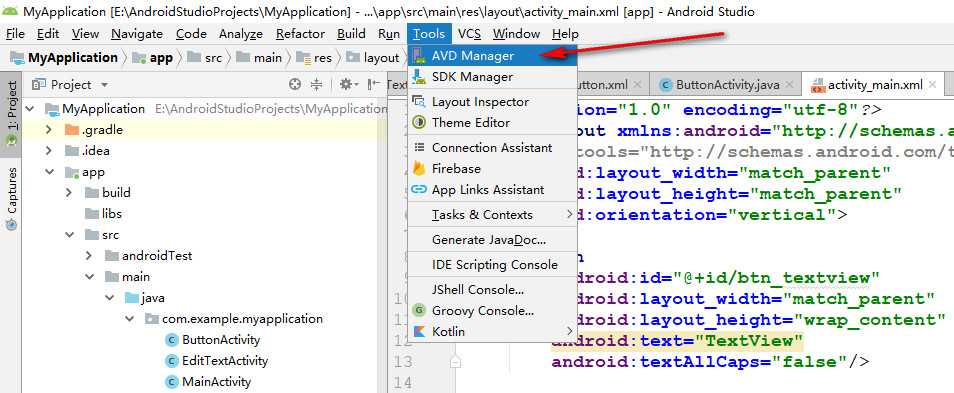Collapse the app module node
The height and width of the screenshot is (393, 954).
49,172
